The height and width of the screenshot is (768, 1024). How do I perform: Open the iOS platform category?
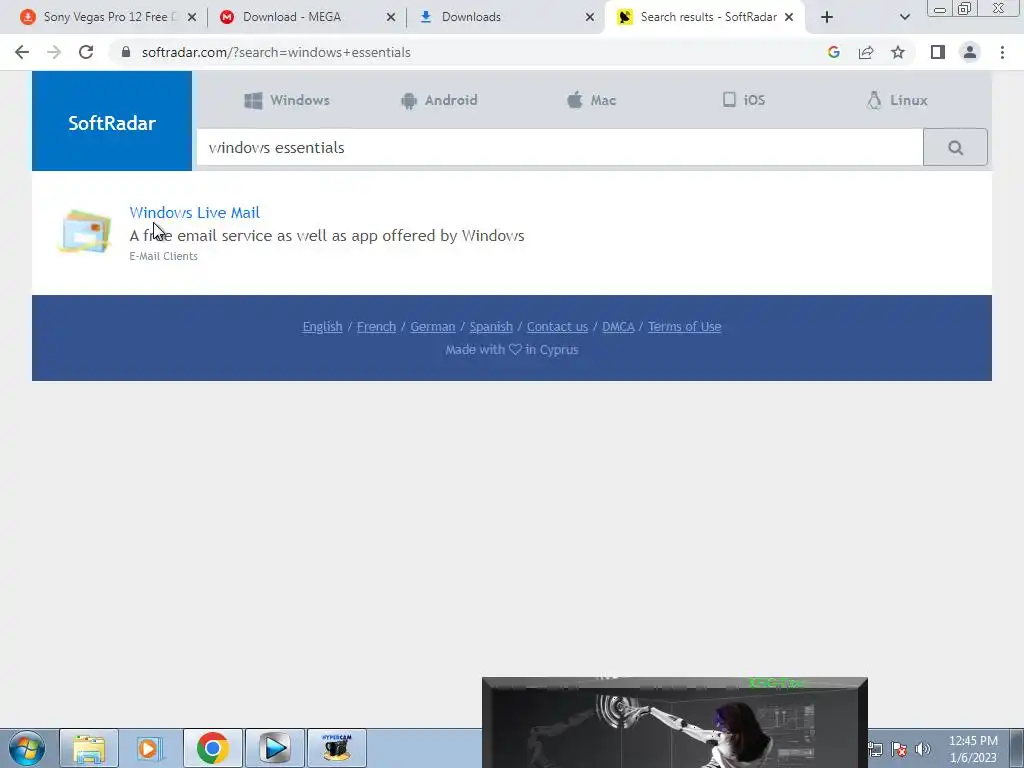pyautogui.click(x=744, y=100)
